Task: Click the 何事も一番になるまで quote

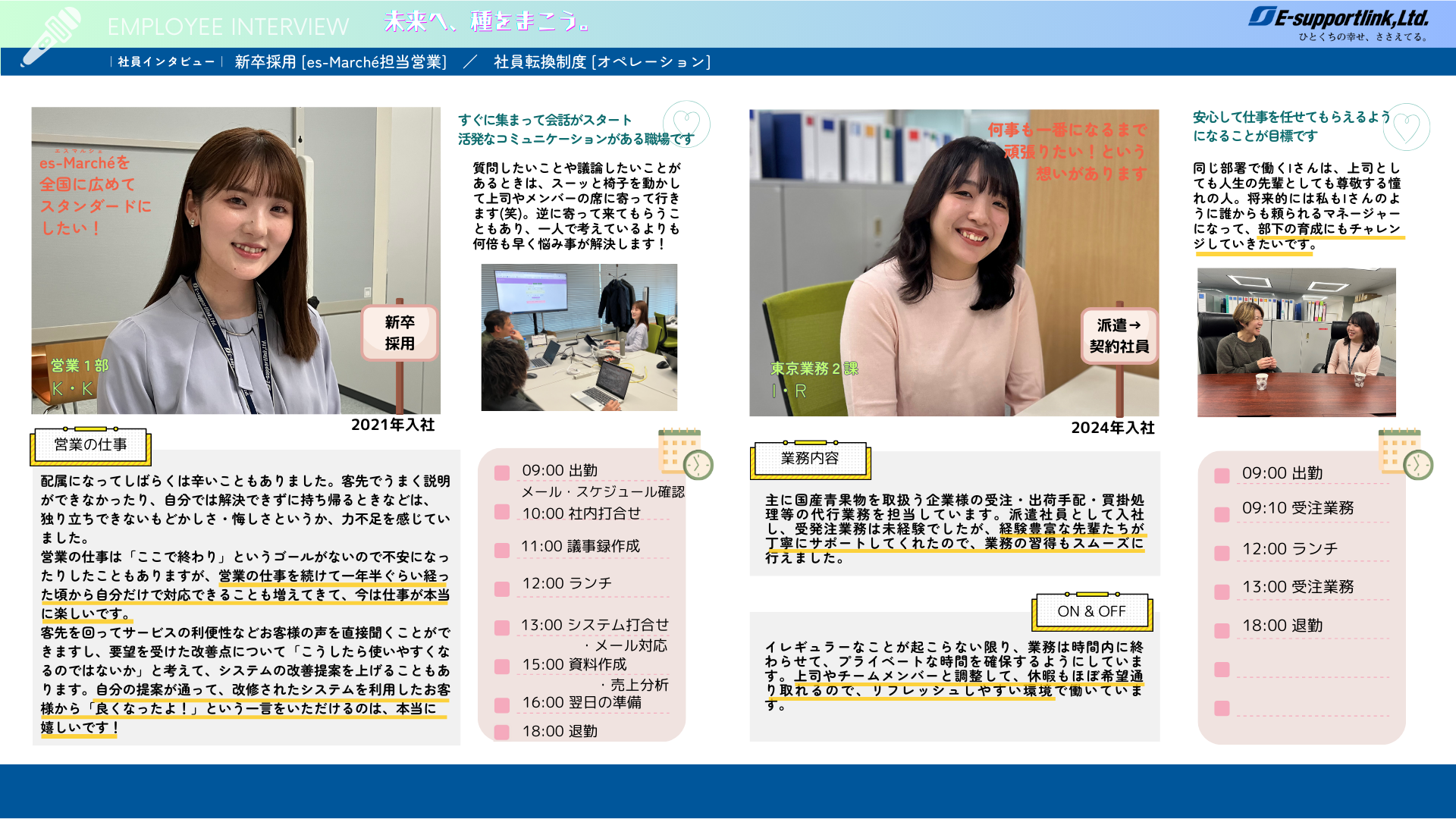Action: [1067, 152]
